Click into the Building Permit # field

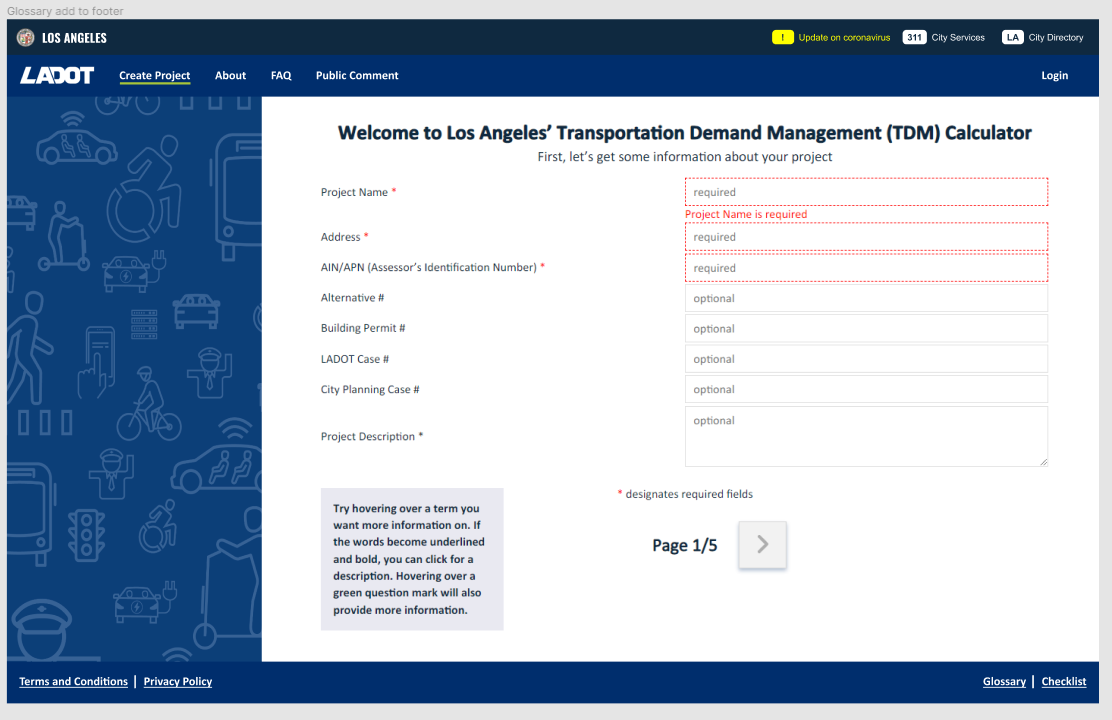[866, 329]
